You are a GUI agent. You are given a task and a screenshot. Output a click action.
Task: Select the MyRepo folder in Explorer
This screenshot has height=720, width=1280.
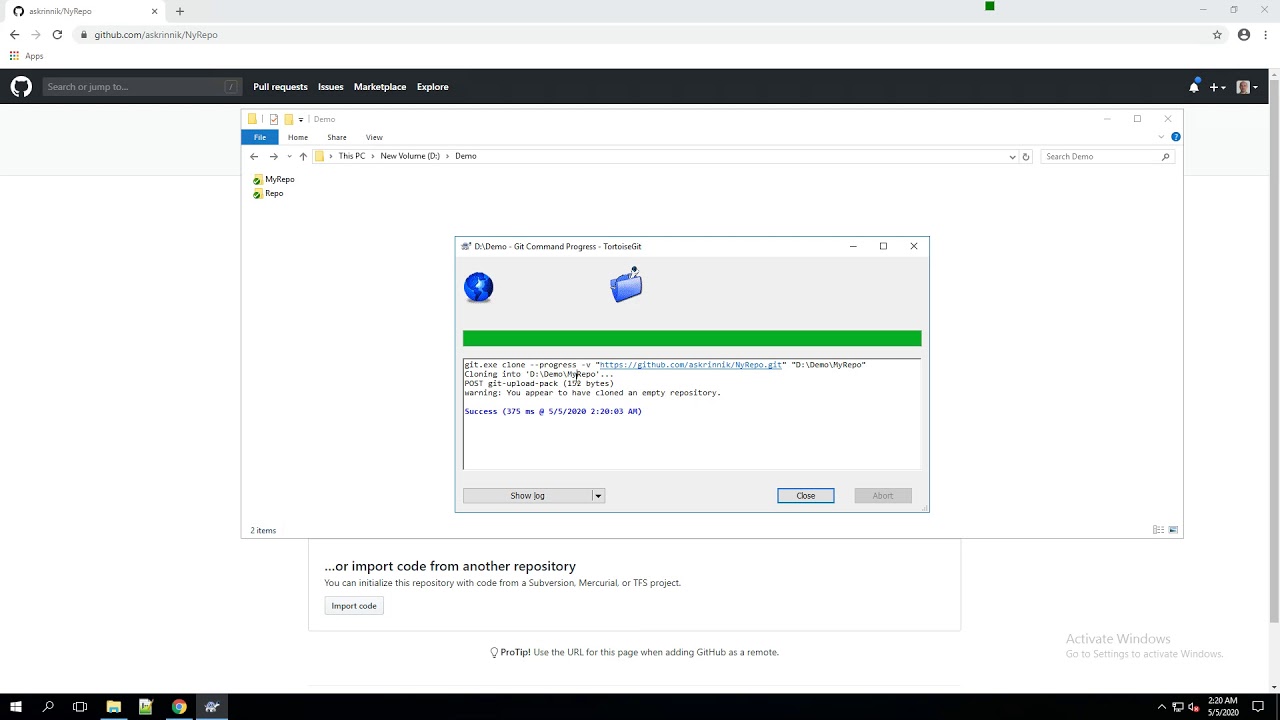coord(274,180)
